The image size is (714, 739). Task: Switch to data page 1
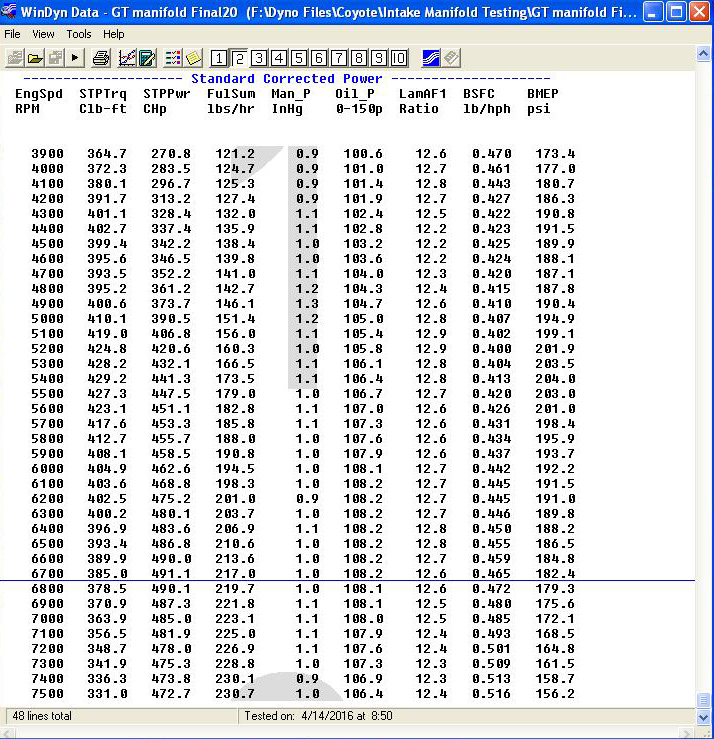coord(219,58)
